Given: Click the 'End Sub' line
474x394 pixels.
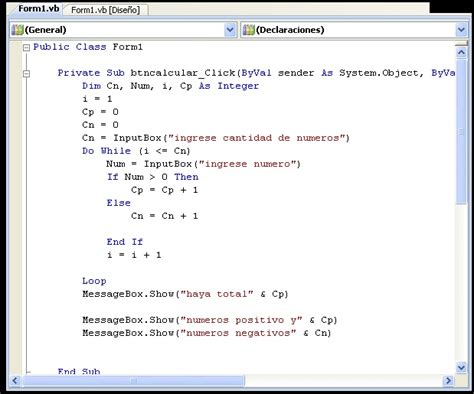Looking at the screenshot, I should (79, 371).
